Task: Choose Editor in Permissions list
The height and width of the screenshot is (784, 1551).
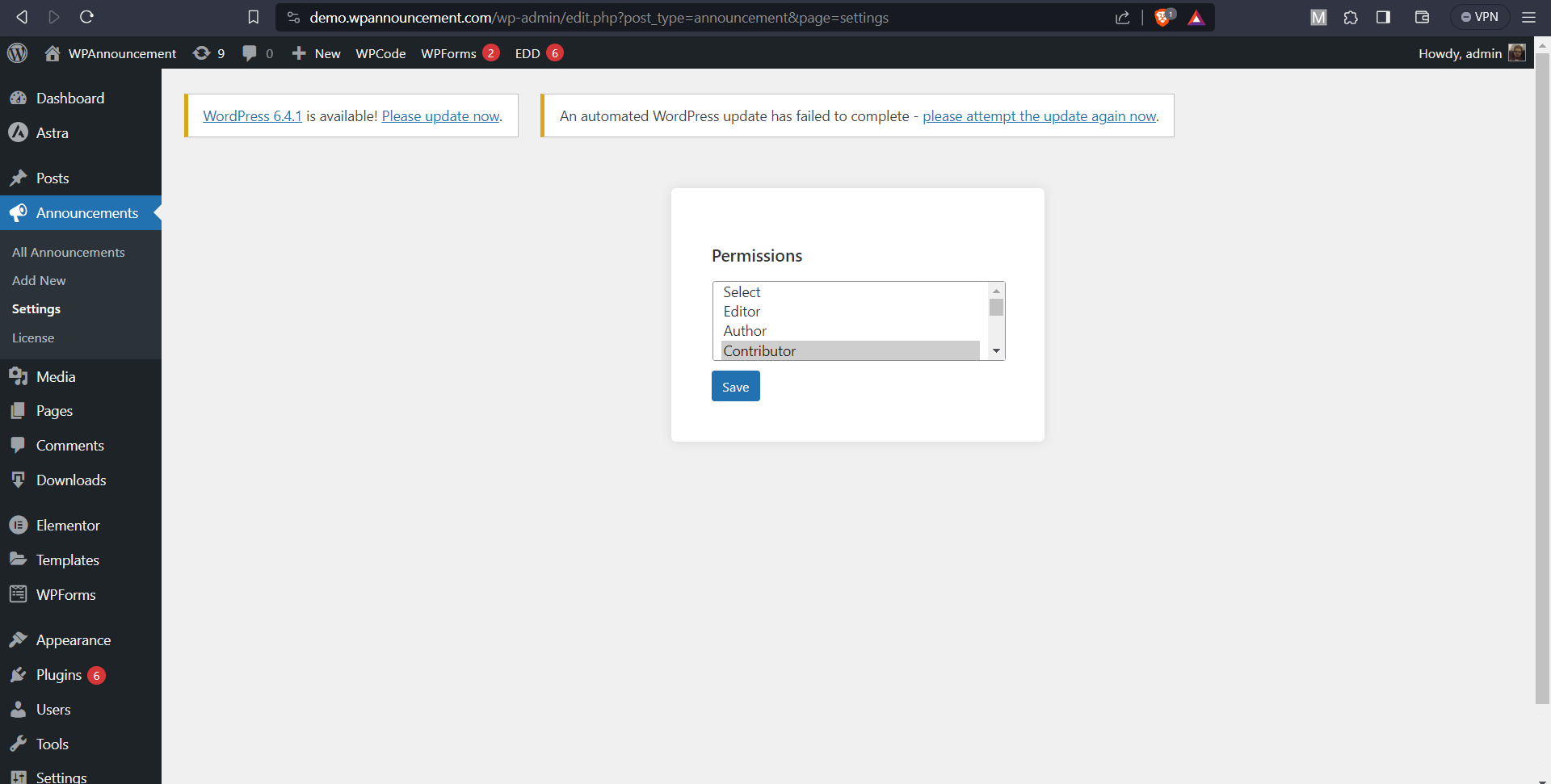Action: pos(850,312)
